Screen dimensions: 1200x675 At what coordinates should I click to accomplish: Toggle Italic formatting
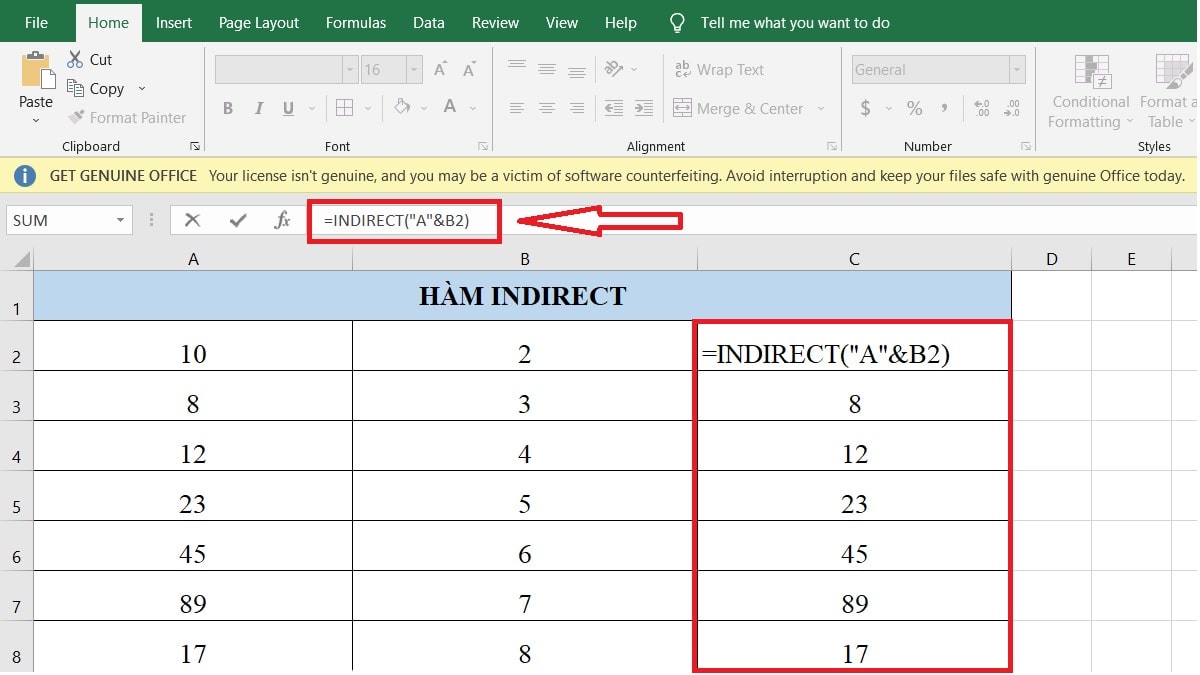pos(259,108)
